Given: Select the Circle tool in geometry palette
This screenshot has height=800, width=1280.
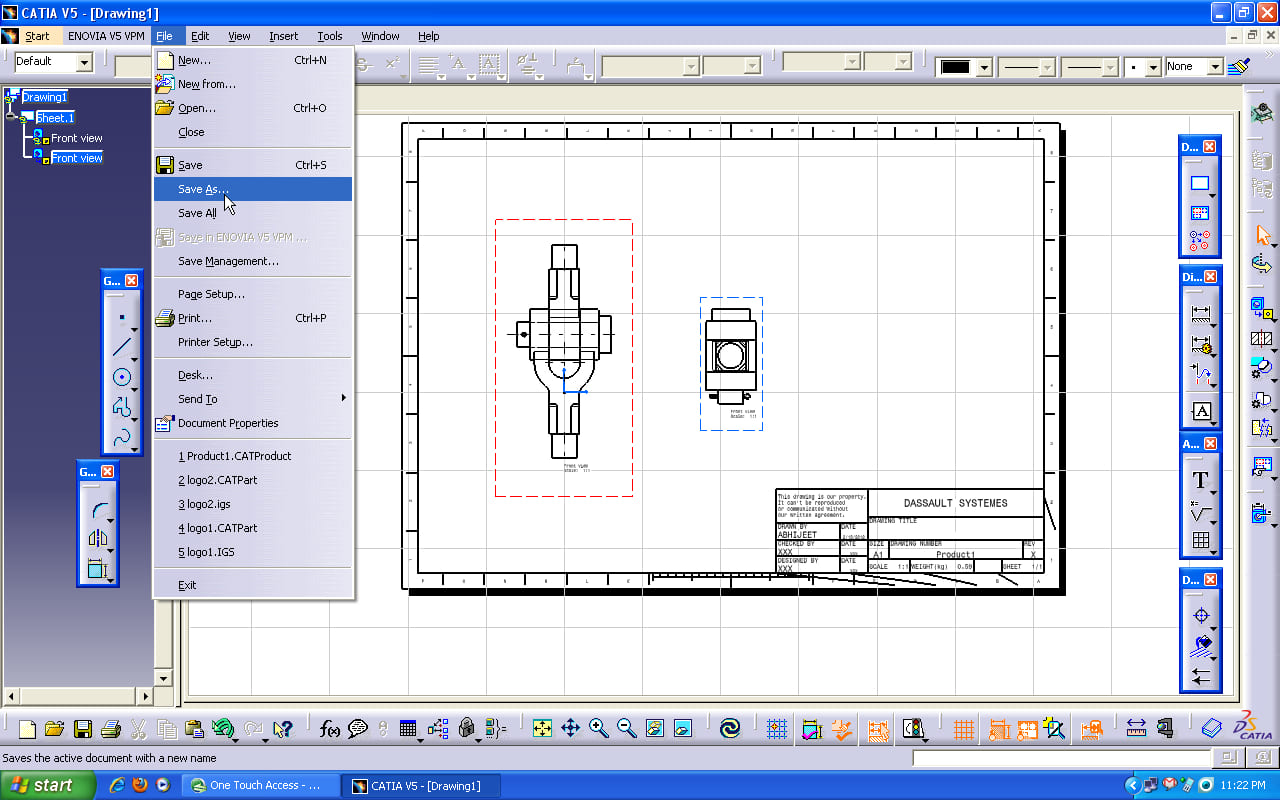Looking at the screenshot, I should 122,377.
